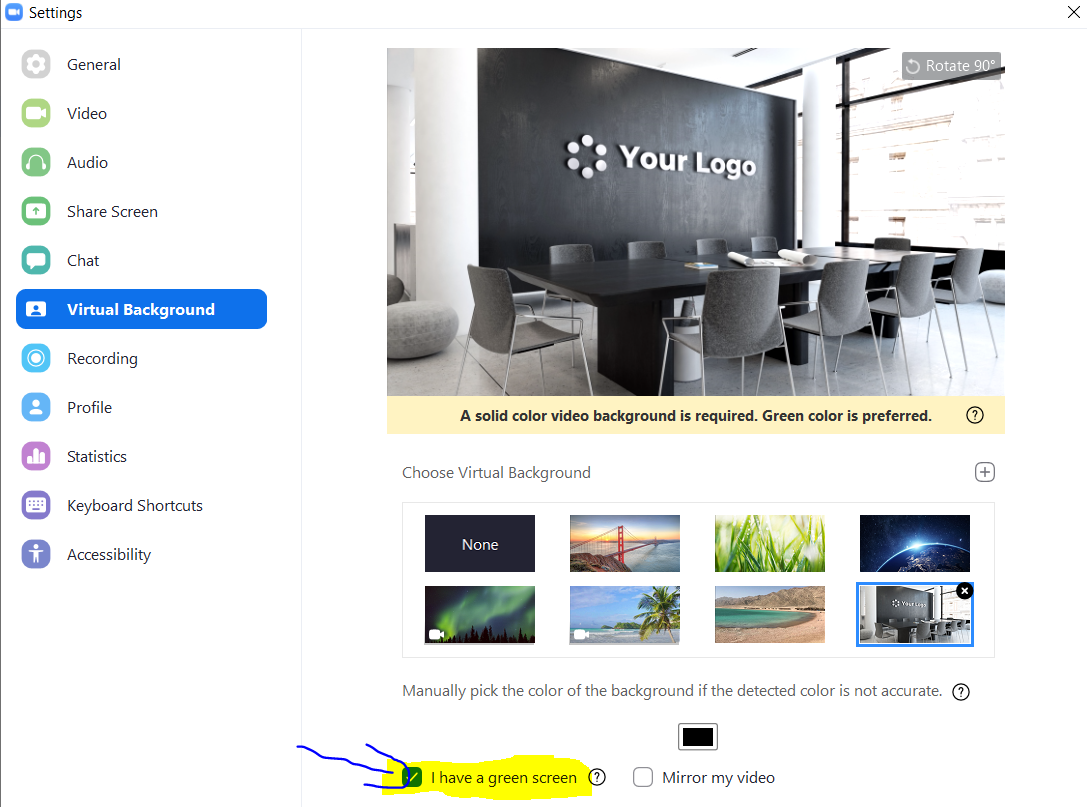This screenshot has width=1087, height=807.
Task: Open help icon beside solid color warning
Action: (975, 415)
